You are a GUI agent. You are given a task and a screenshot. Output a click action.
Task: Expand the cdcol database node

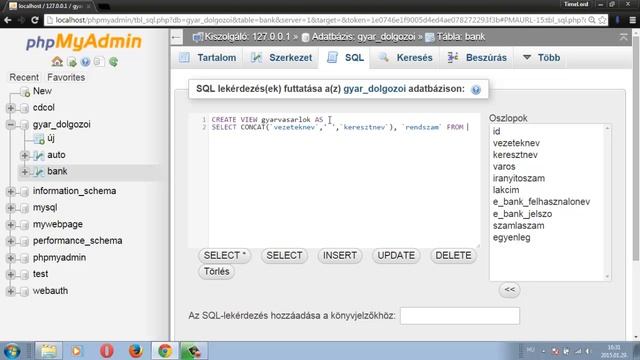pyautogui.click(x=11, y=108)
